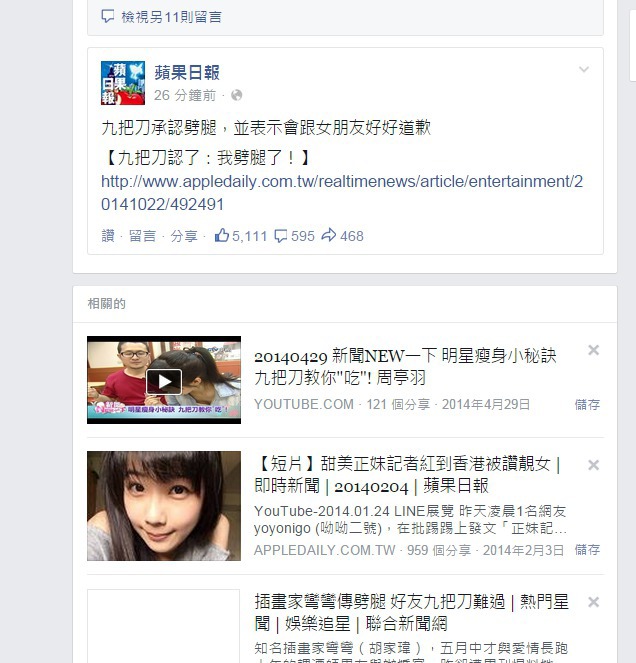Click the thumbs-up icon showing 5,111 likes
Viewport: 636px width, 663px height.
(x=222, y=235)
